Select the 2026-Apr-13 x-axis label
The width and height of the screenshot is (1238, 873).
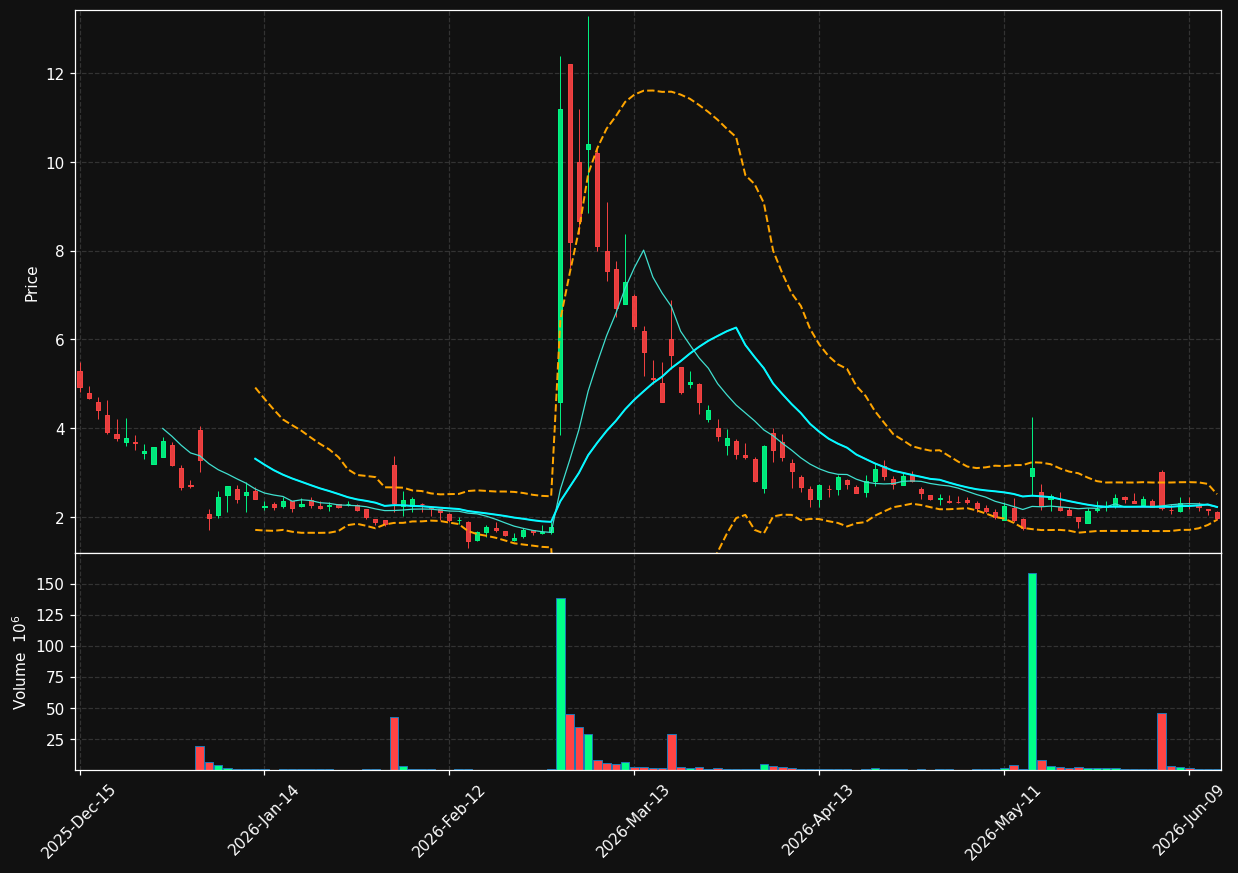click(x=818, y=821)
